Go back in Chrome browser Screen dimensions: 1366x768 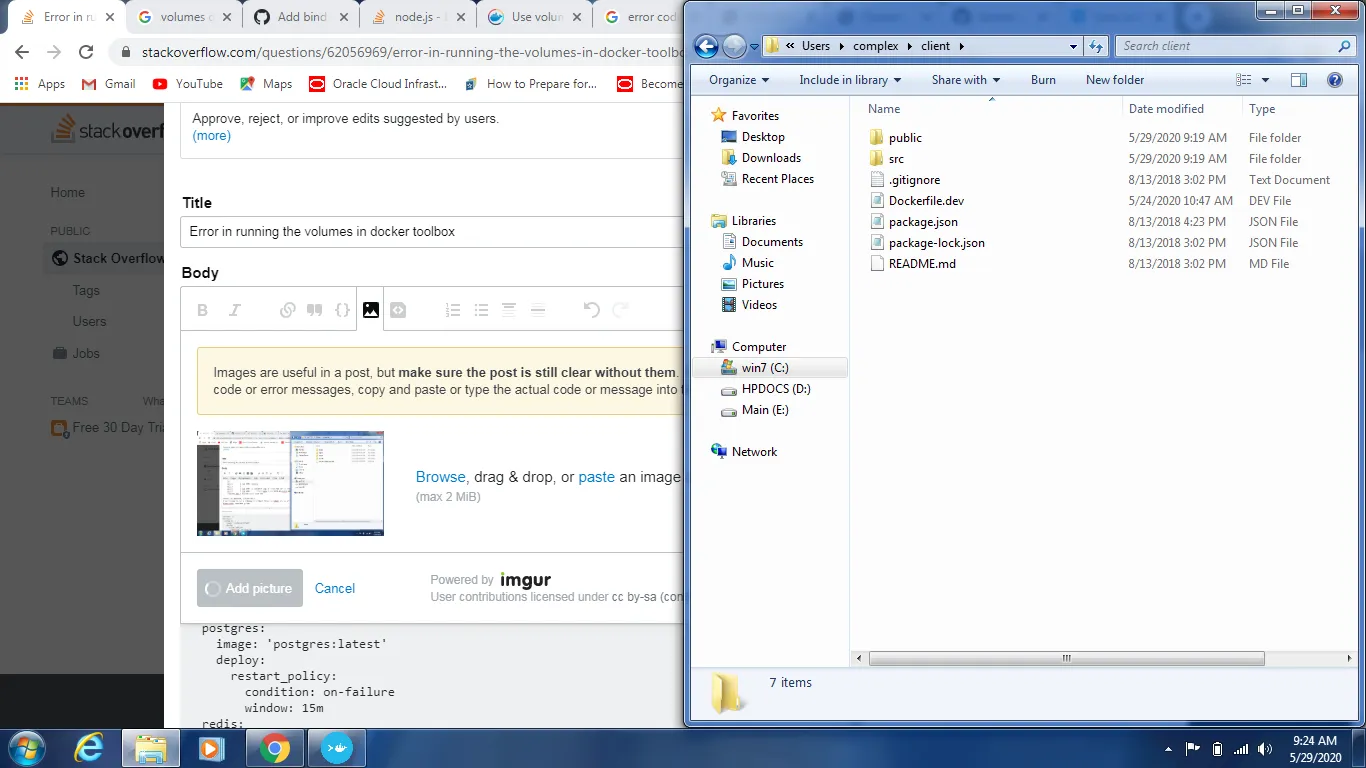(22, 52)
